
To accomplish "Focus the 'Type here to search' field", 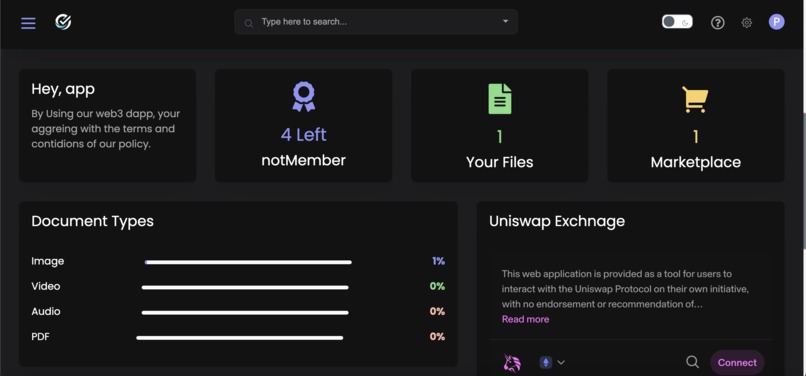I will click(x=376, y=22).
